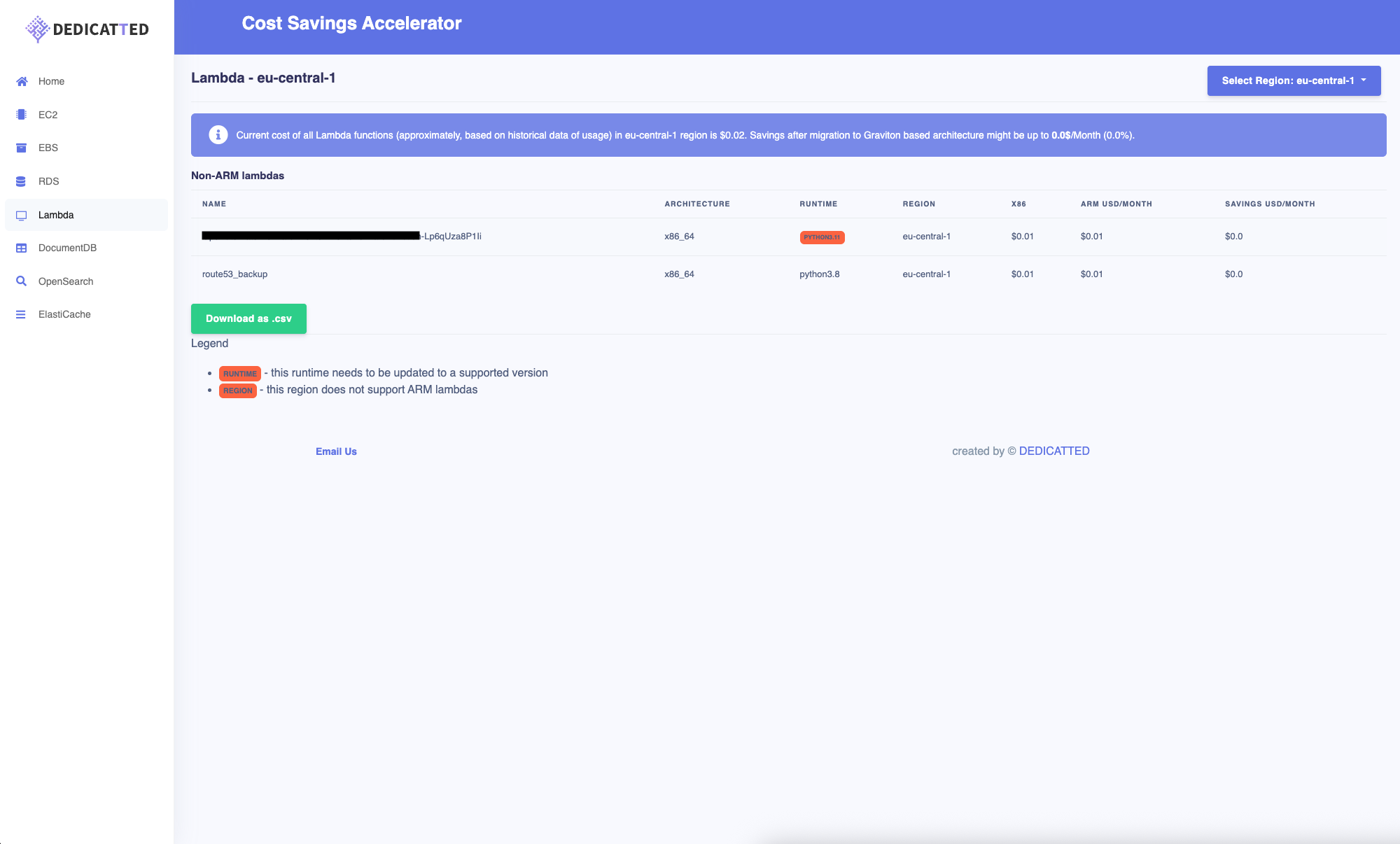Click savings $0.0 in route53_backup row
Screen dimensions: 1400x844
1233,274
